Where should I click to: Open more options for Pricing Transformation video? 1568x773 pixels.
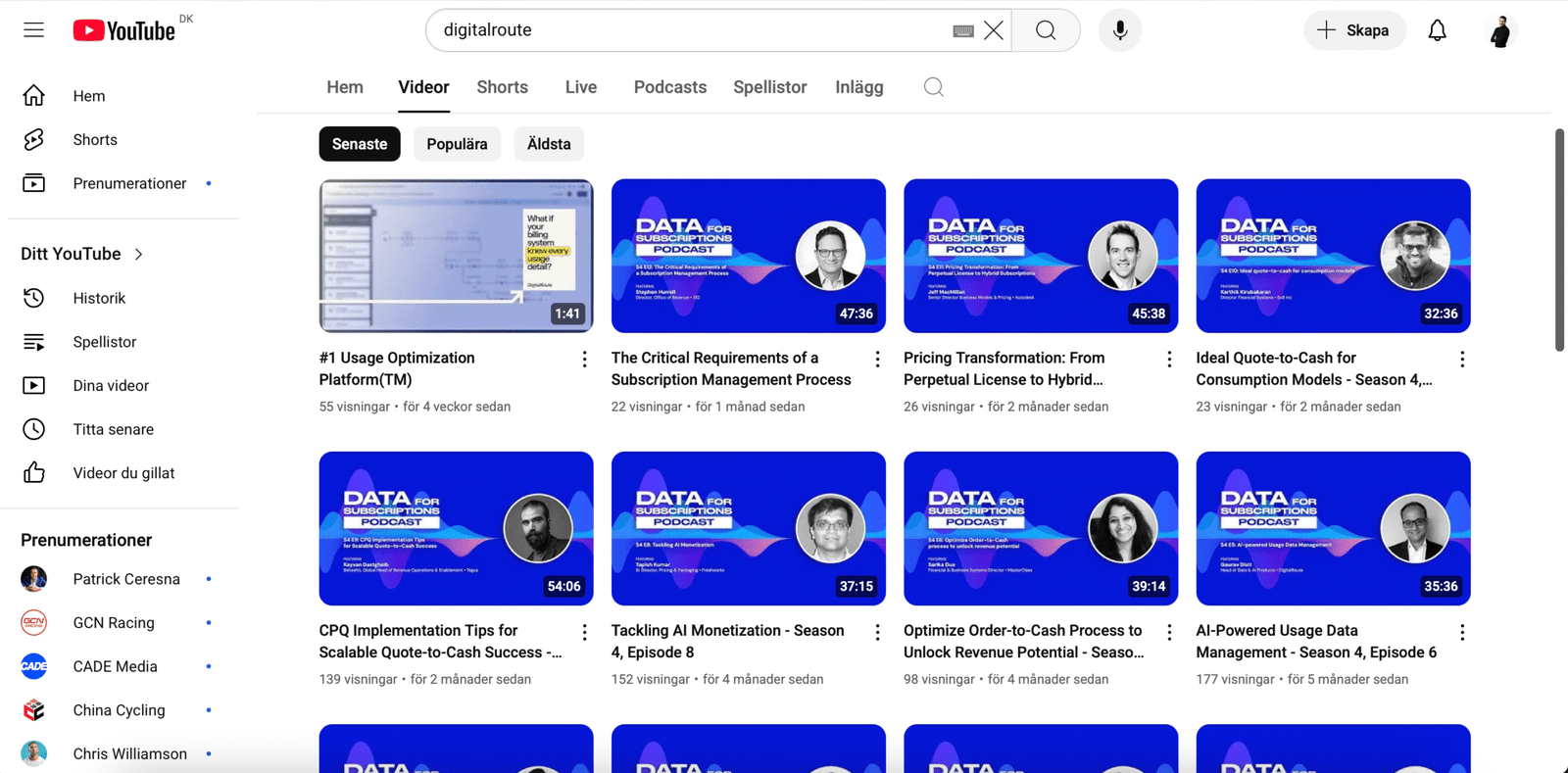[1169, 360]
